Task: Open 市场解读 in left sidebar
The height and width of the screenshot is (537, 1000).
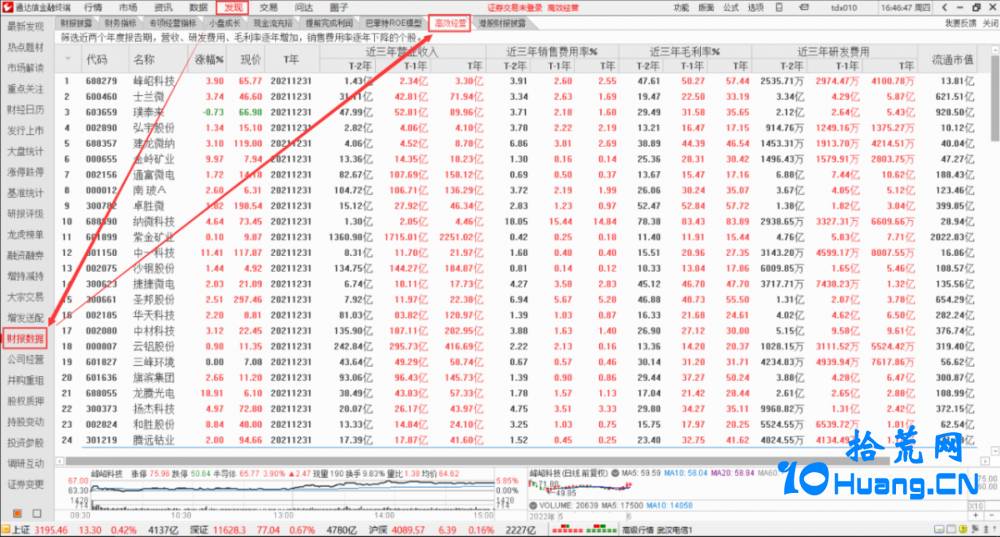Action: pos(26,68)
